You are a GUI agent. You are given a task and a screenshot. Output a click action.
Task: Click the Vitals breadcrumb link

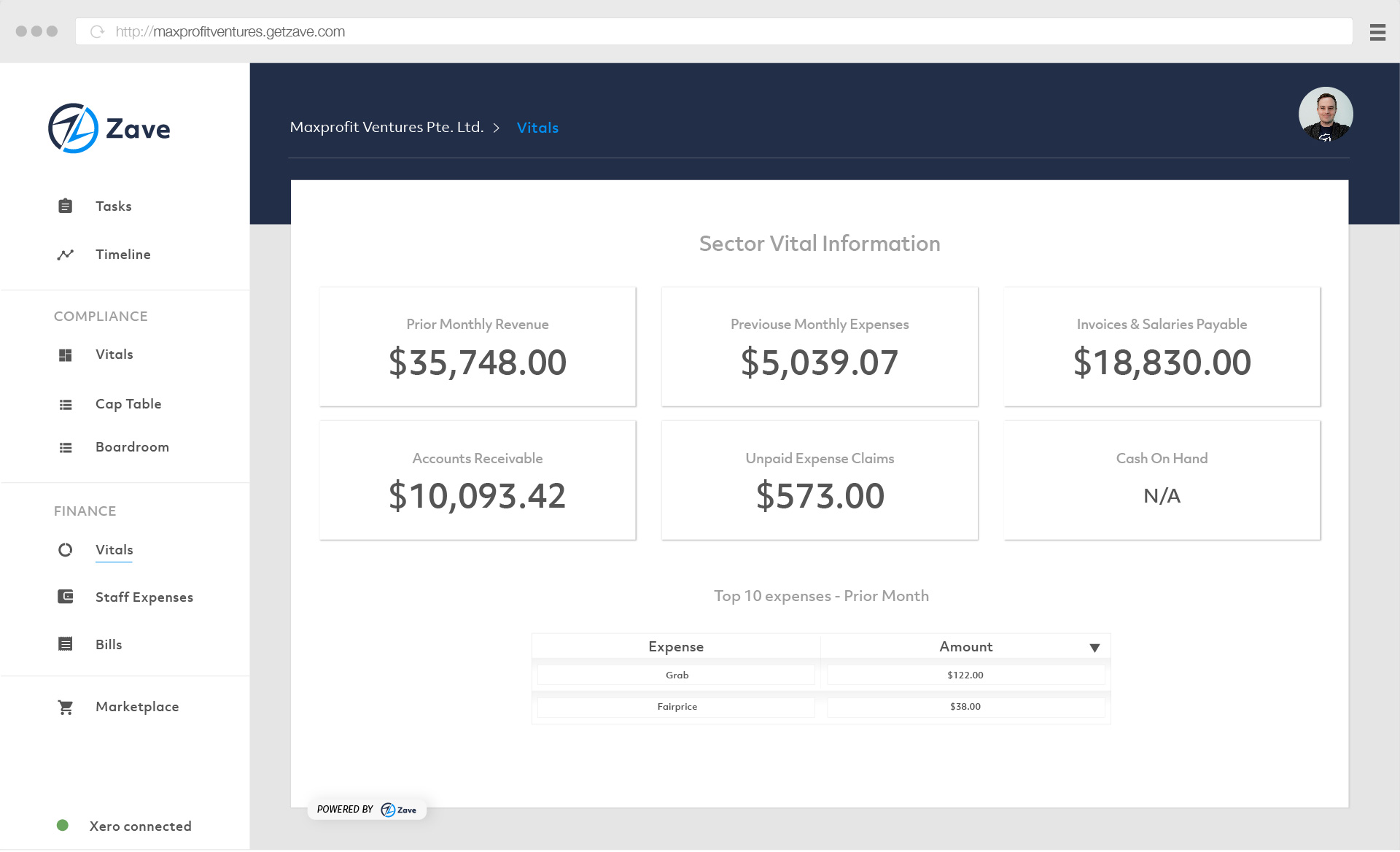coord(537,128)
